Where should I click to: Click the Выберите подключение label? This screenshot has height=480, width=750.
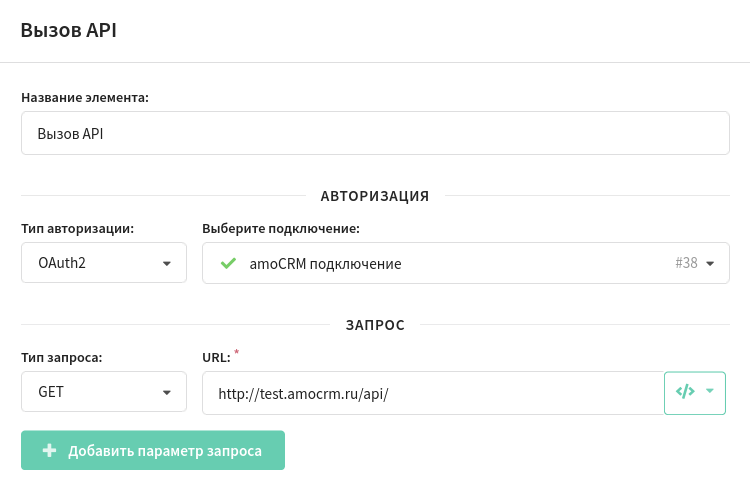(281, 229)
